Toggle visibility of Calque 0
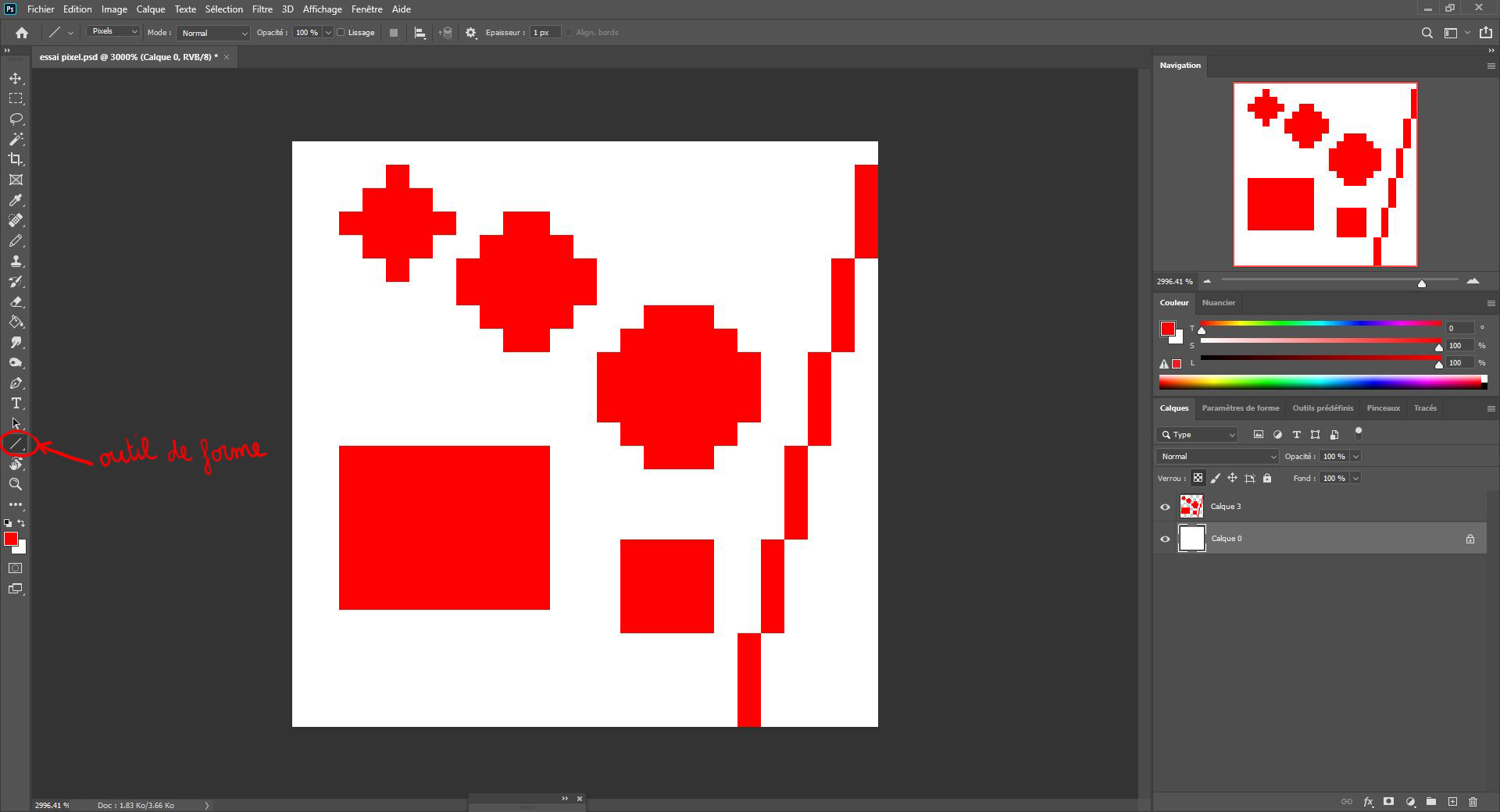 click(1165, 539)
